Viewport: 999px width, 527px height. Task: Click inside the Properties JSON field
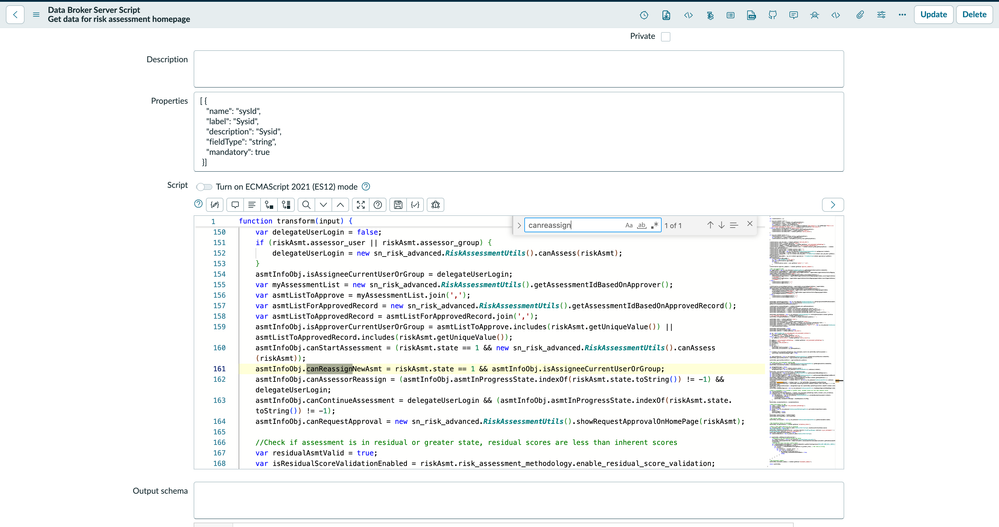click(x=519, y=132)
